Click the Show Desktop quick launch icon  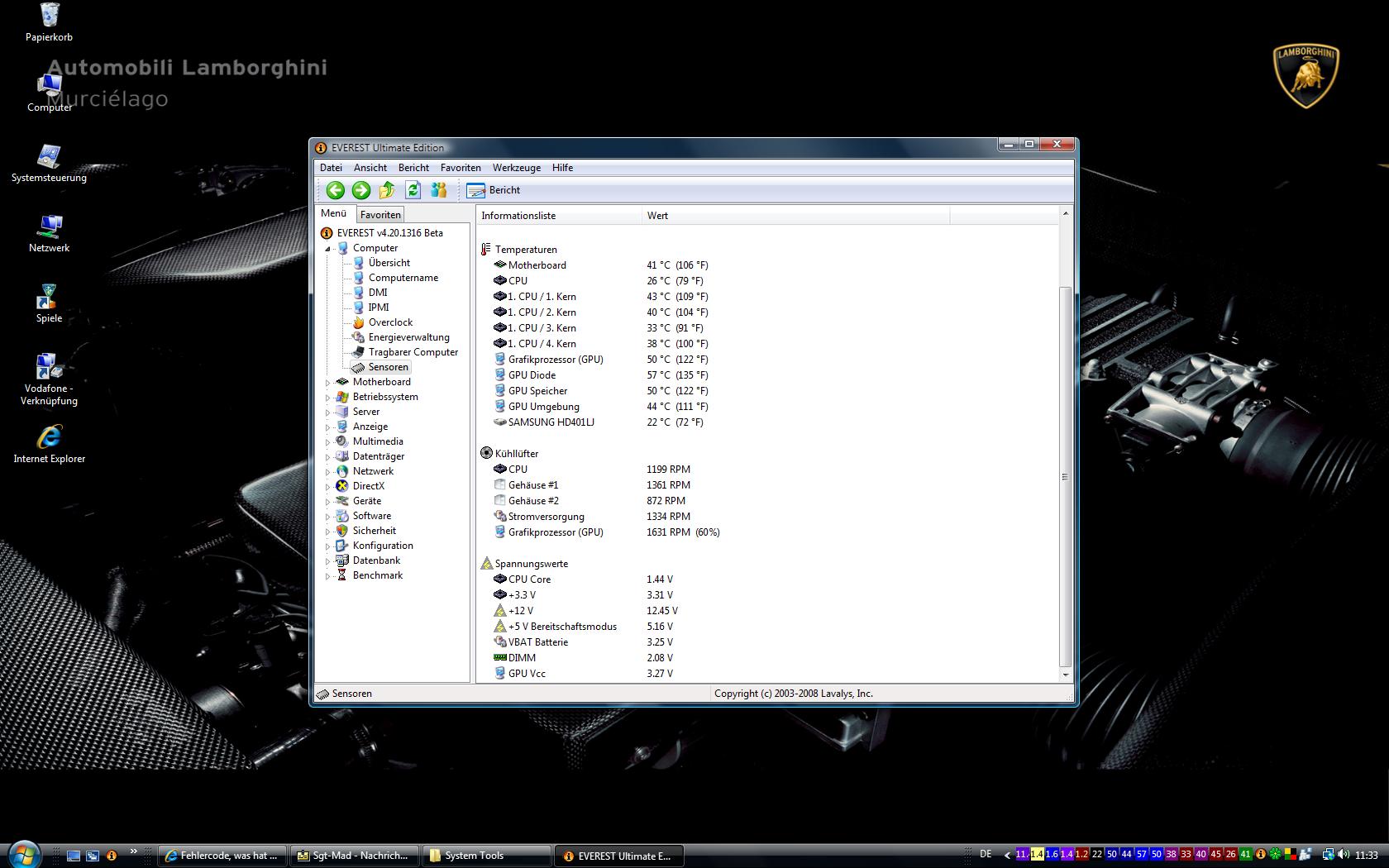click(74, 856)
